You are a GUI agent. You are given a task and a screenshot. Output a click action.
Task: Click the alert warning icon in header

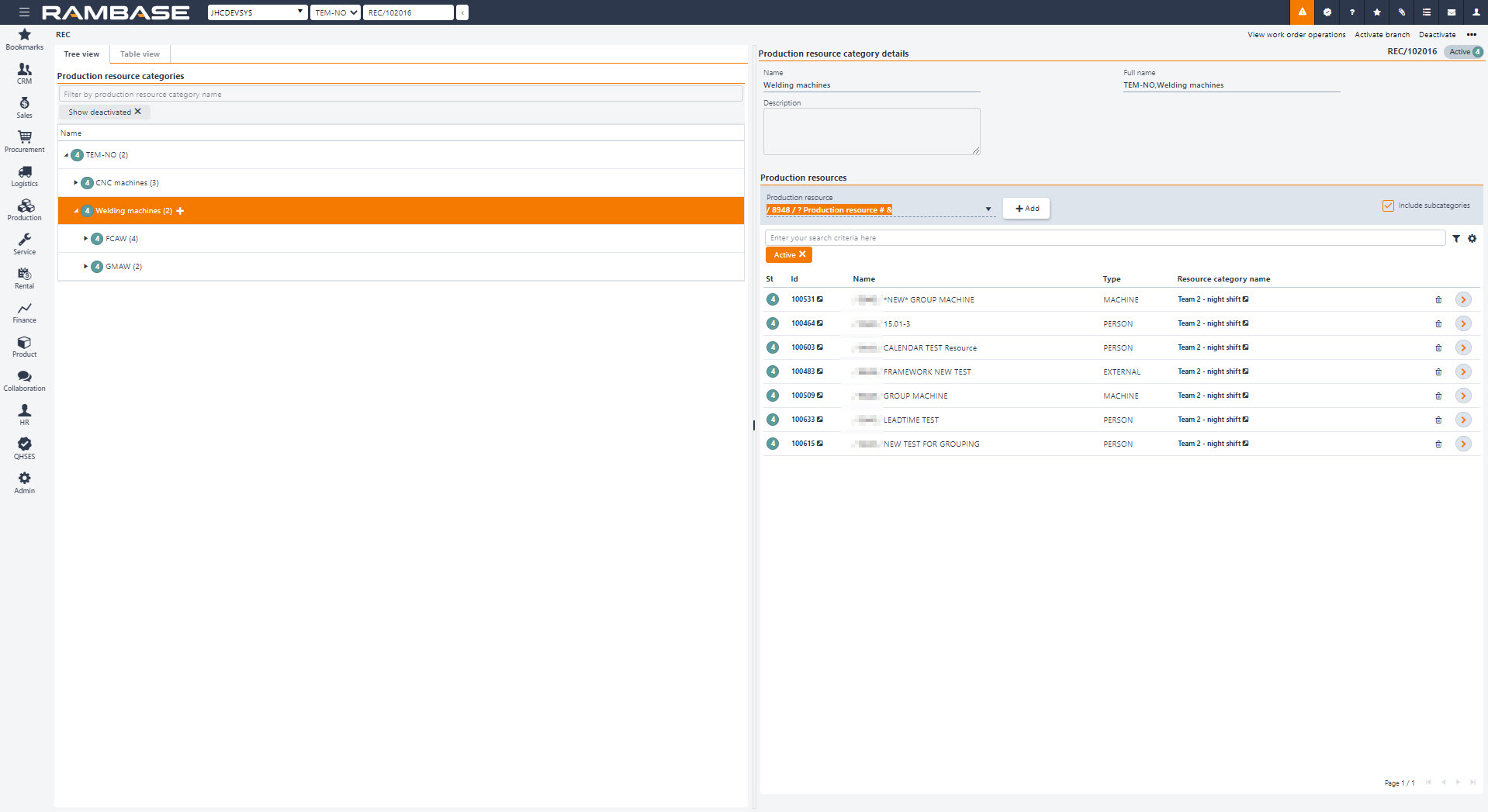[1302, 12]
